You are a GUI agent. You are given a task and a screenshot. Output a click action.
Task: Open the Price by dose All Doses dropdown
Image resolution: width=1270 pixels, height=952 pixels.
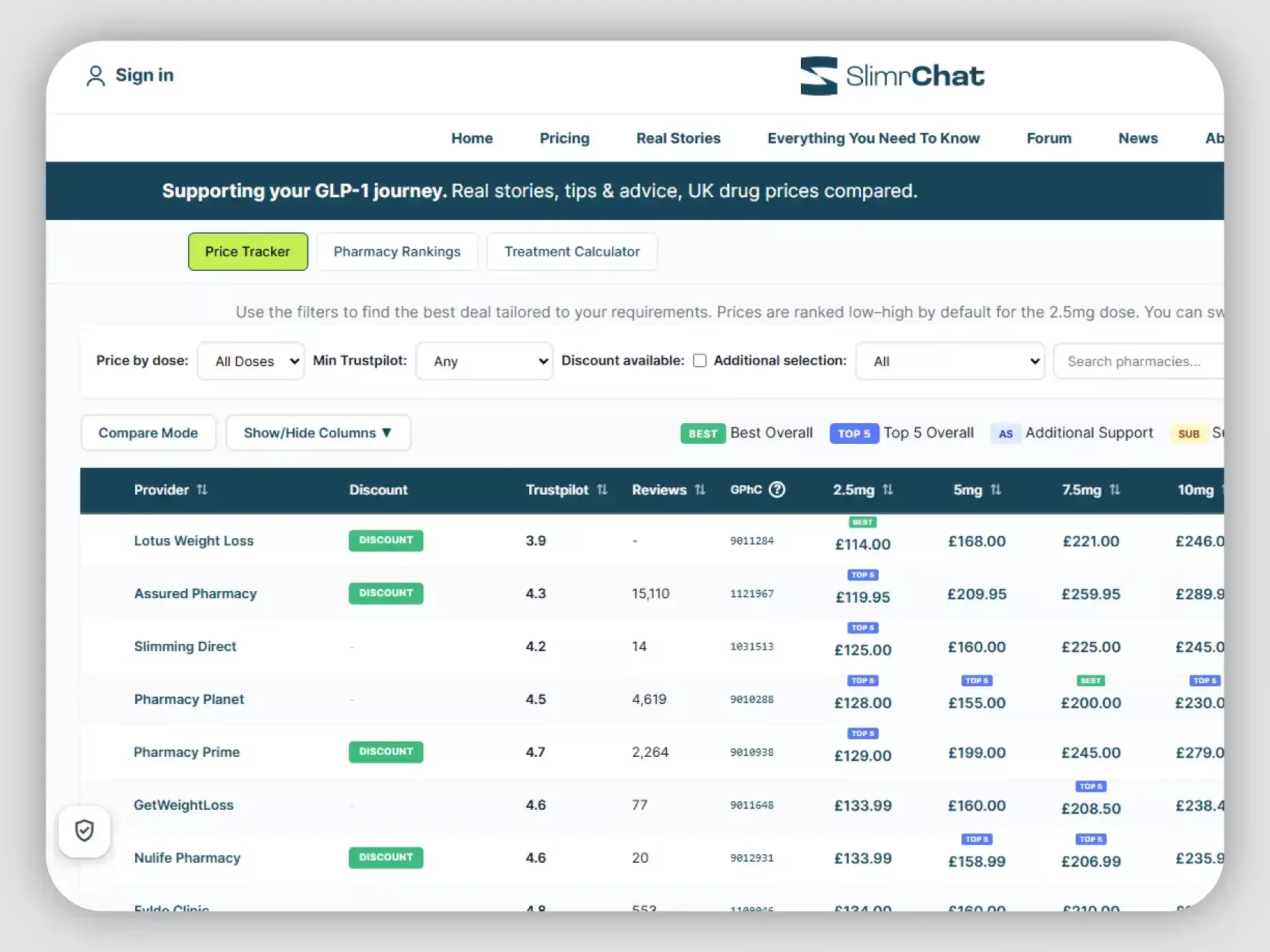coord(251,361)
